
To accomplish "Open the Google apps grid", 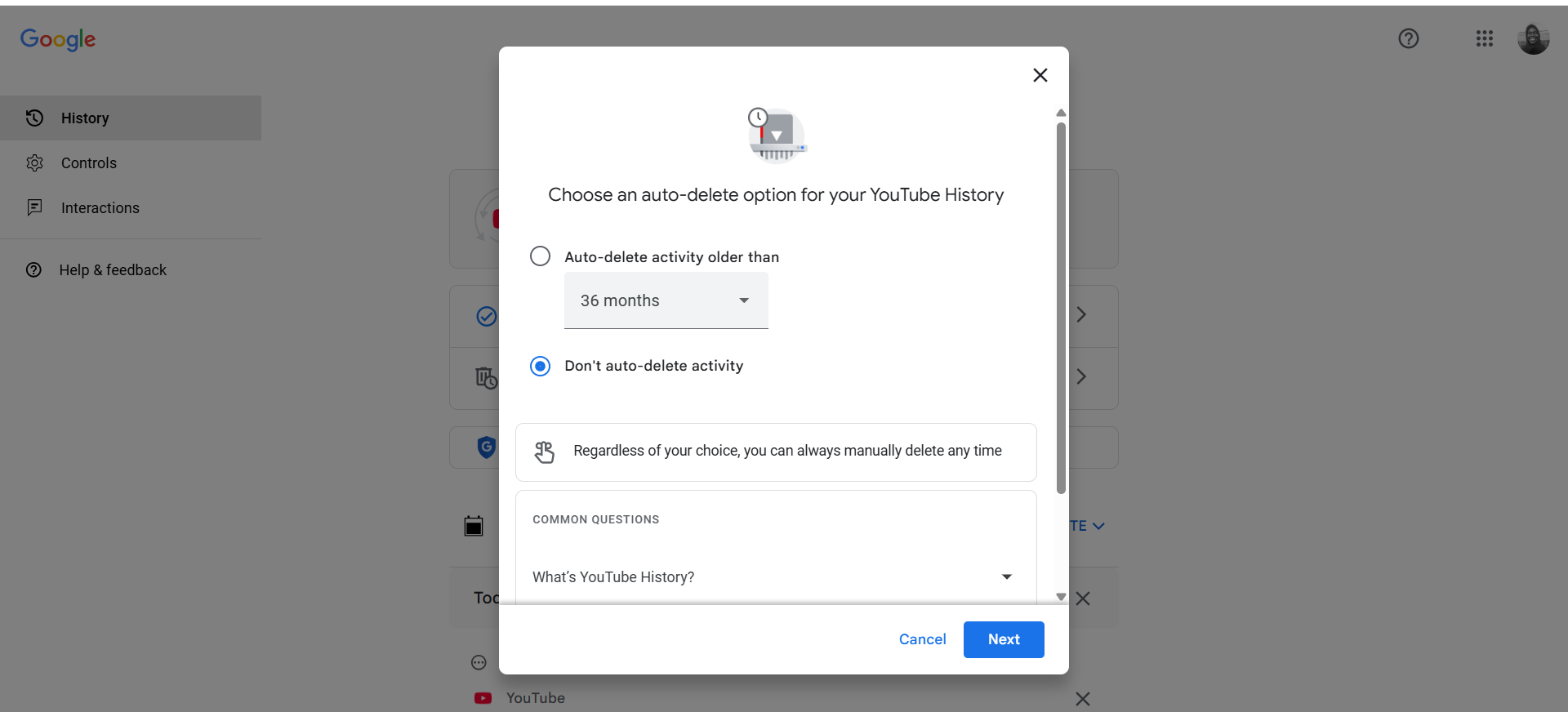I will point(1484,38).
